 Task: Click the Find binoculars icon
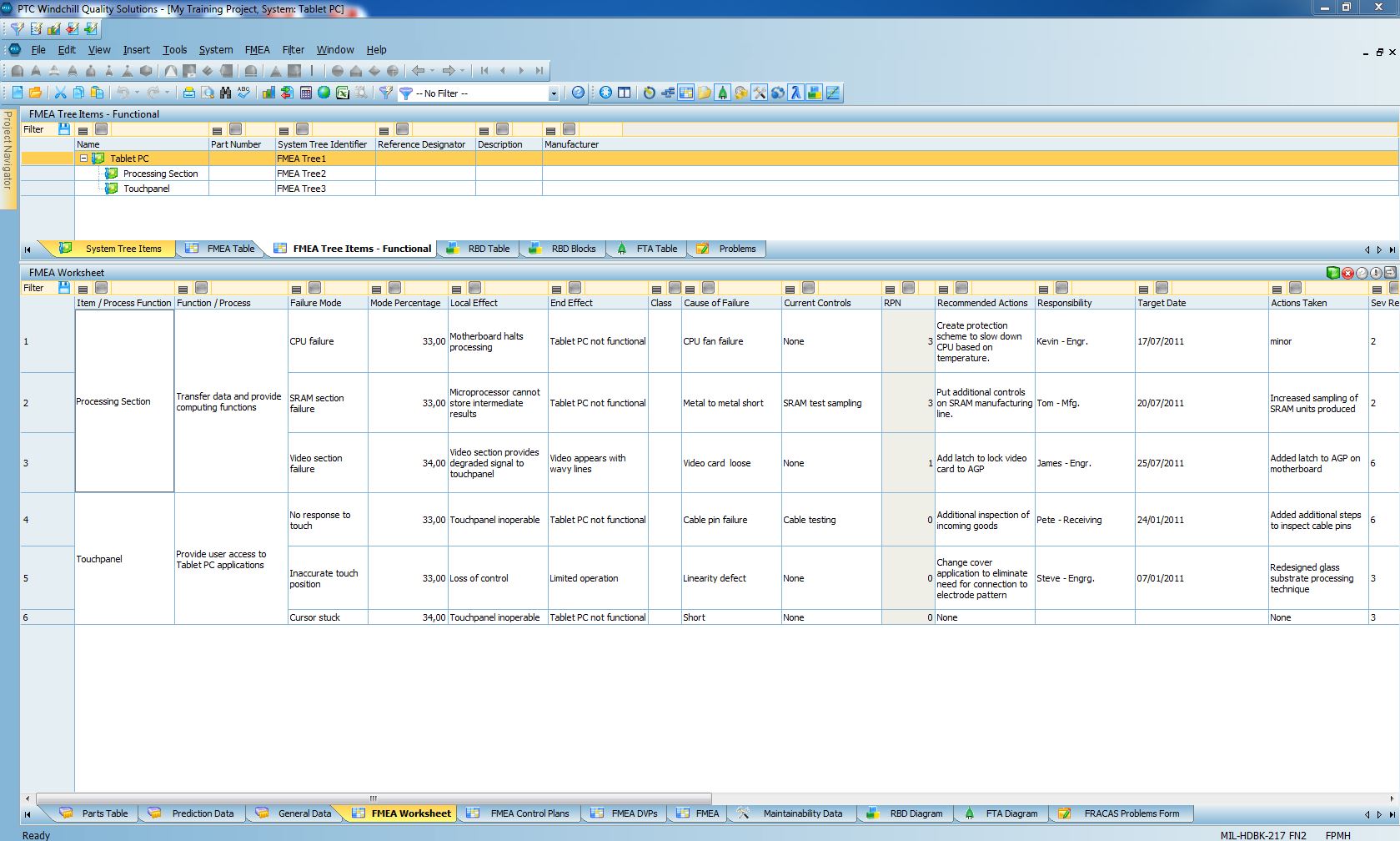click(x=225, y=93)
